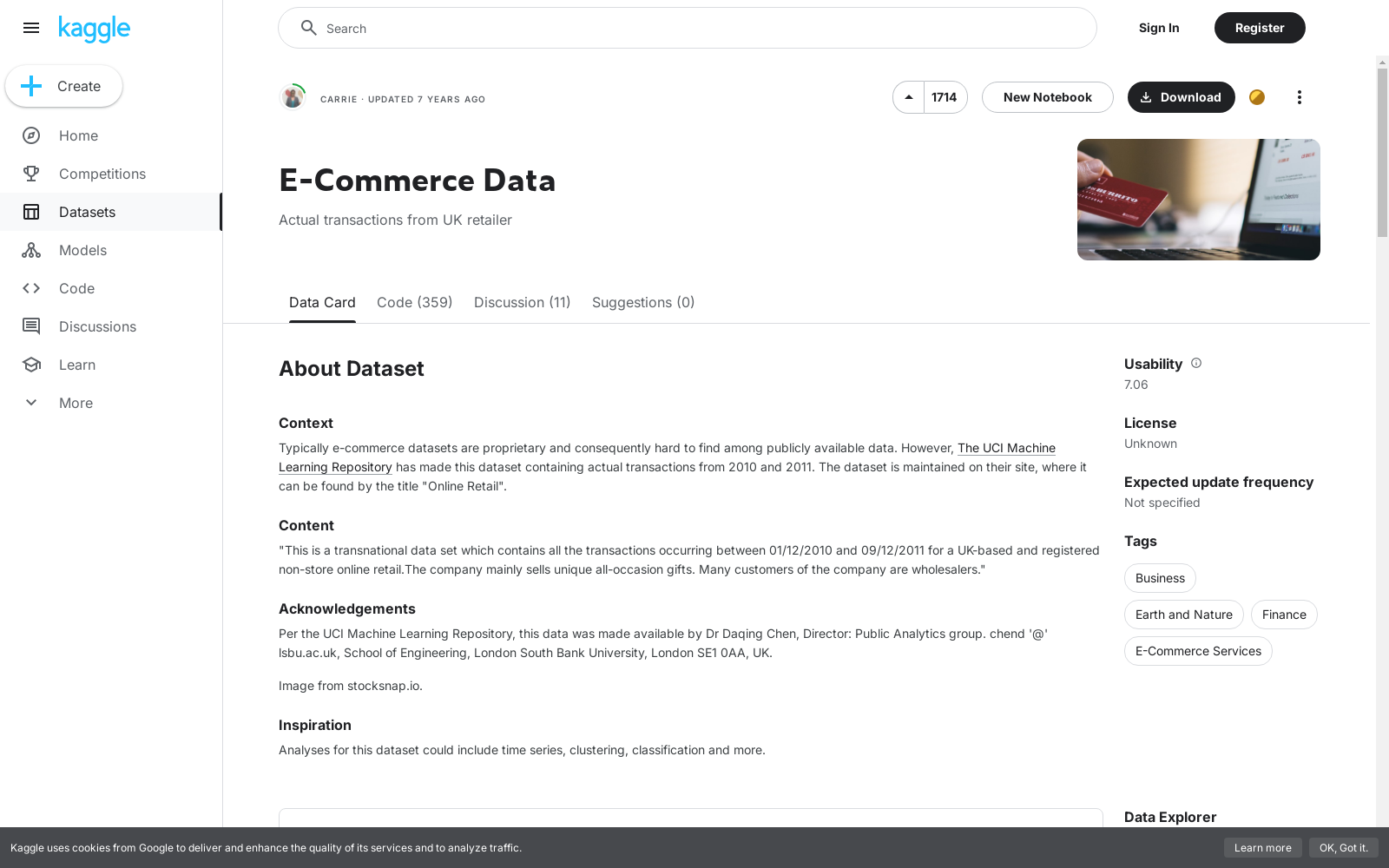Click Carrie's profile avatar
This screenshot has height=868, width=1389.
tap(293, 97)
